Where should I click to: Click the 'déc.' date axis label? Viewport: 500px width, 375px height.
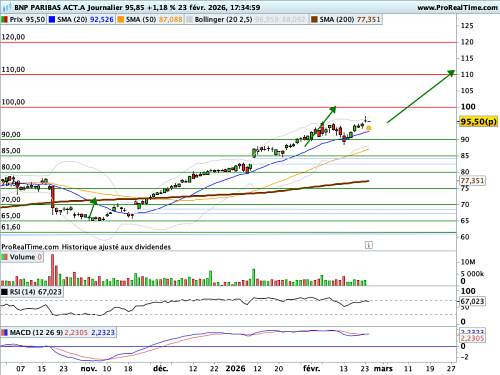(161, 369)
